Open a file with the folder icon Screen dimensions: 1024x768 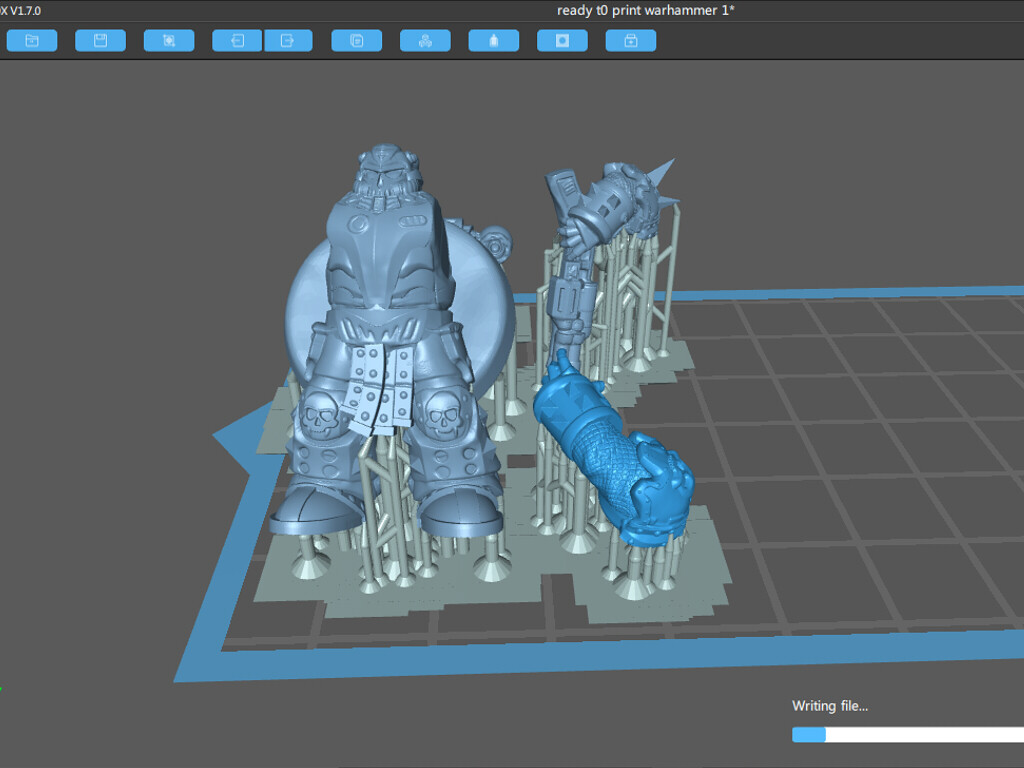tap(32, 40)
